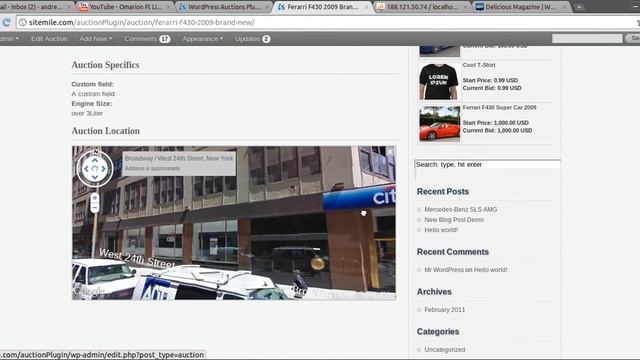The image size is (640, 360).
Task: Switch to Ferarri F430 2009 tab
Action: pos(322,7)
